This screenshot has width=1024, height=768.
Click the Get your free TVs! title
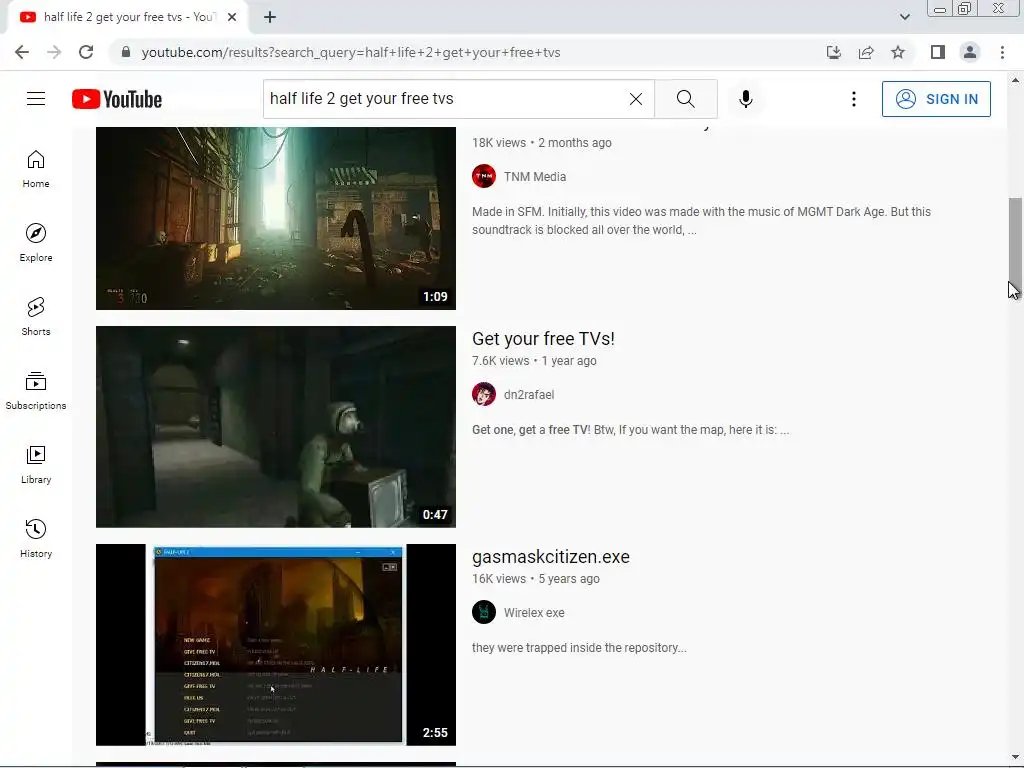tap(543, 338)
